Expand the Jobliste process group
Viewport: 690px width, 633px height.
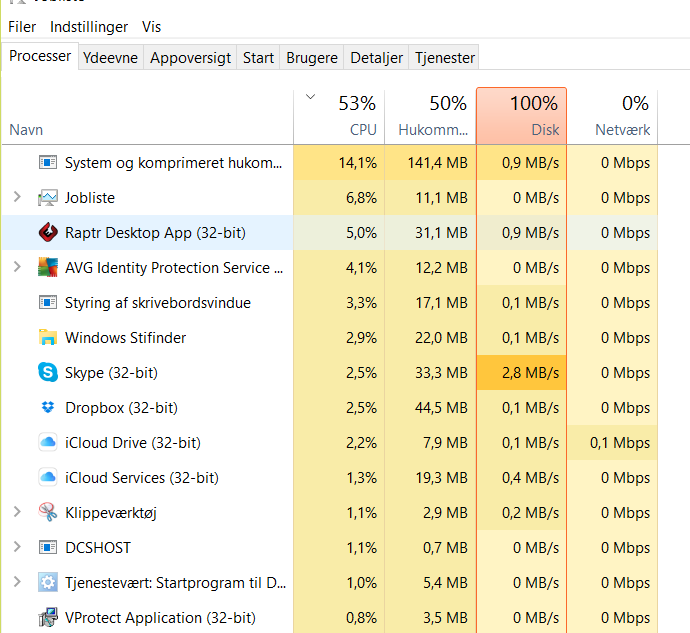coord(16,198)
